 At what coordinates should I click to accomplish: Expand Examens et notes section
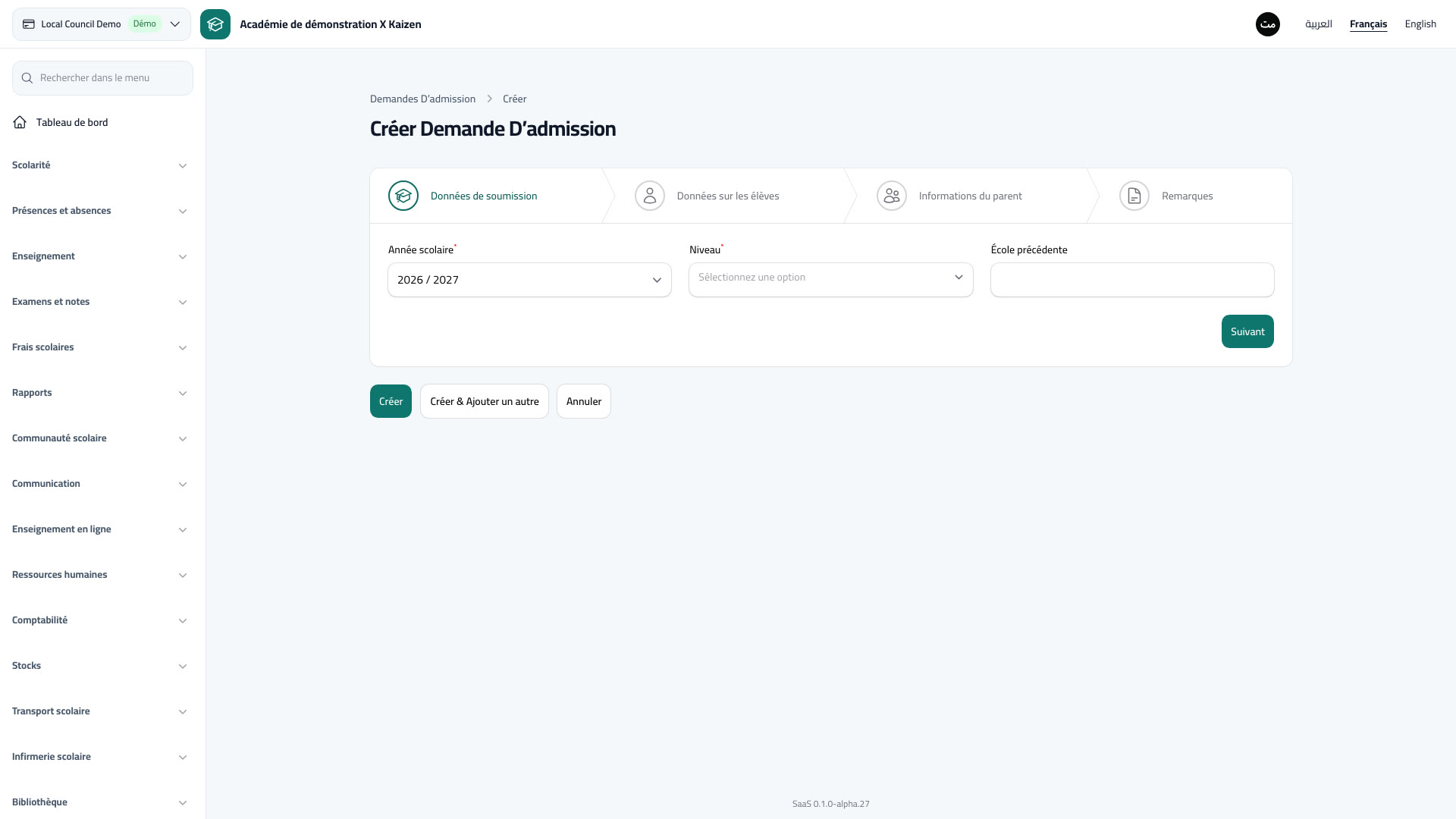pos(99,302)
